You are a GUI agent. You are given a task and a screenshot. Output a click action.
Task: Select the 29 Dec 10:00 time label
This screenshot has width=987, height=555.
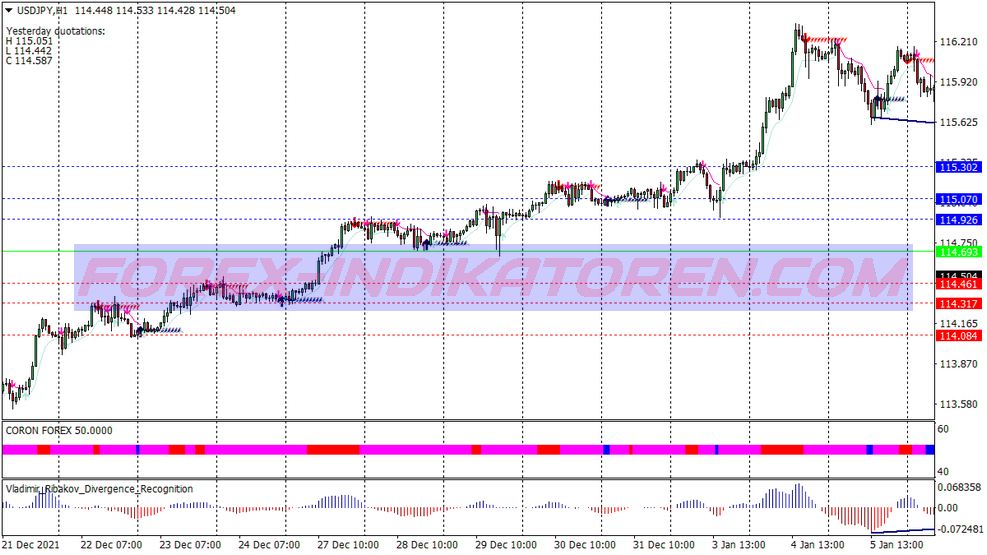coord(506,545)
